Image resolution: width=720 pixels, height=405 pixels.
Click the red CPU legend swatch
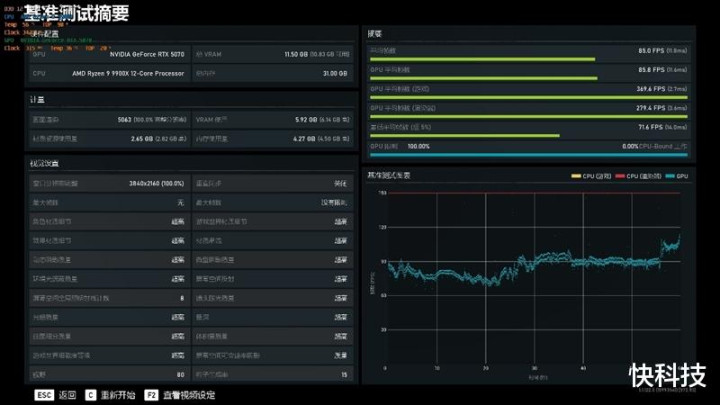tap(620, 176)
